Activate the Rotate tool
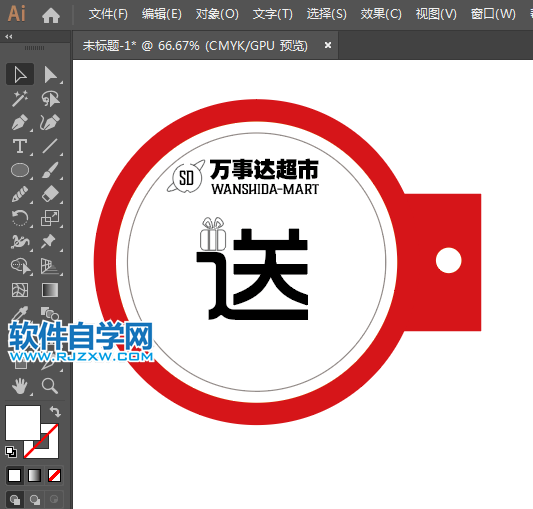This screenshot has height=509, width=533. click(20, 218)
